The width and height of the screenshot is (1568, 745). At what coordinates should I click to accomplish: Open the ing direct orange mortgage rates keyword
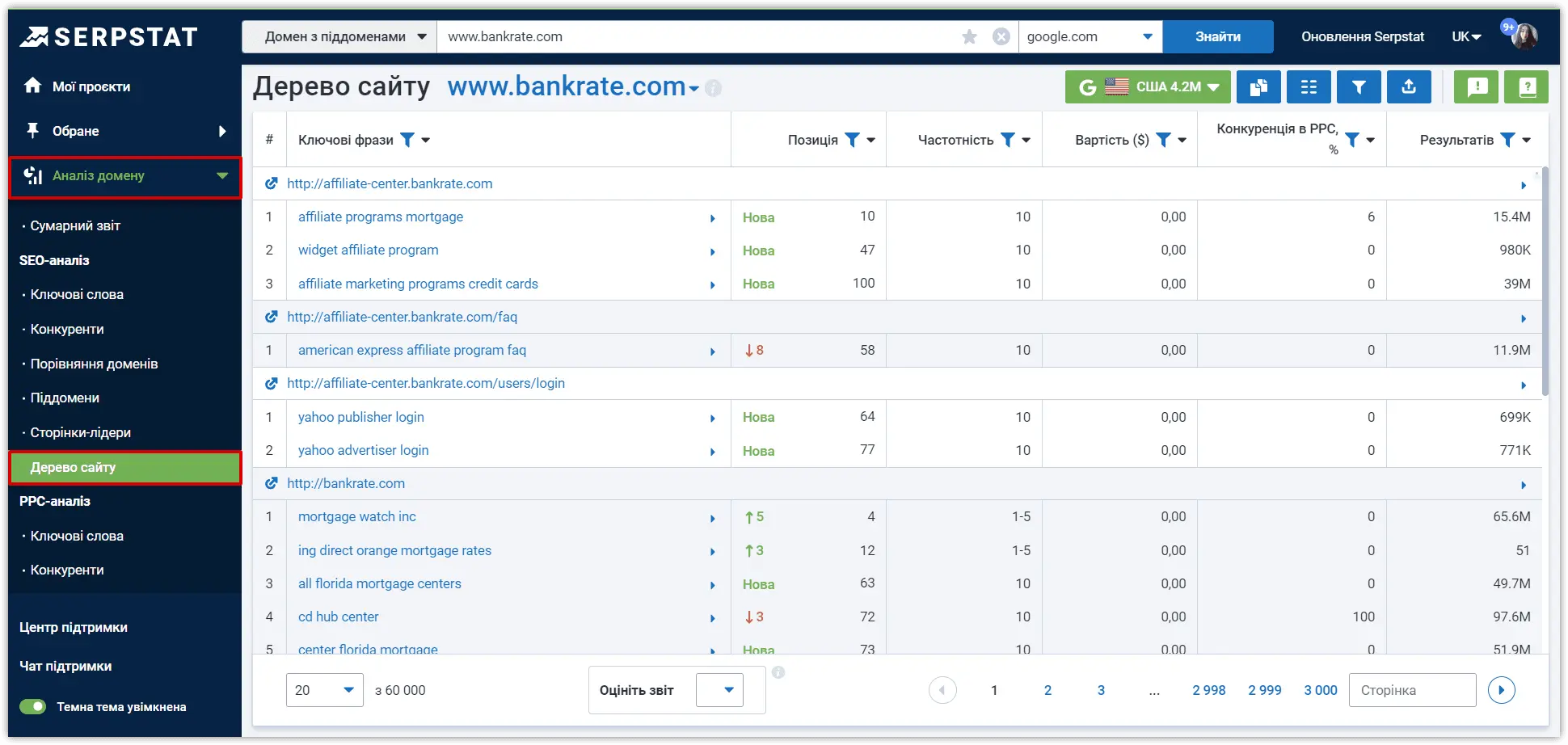click(x=394, y=550)
